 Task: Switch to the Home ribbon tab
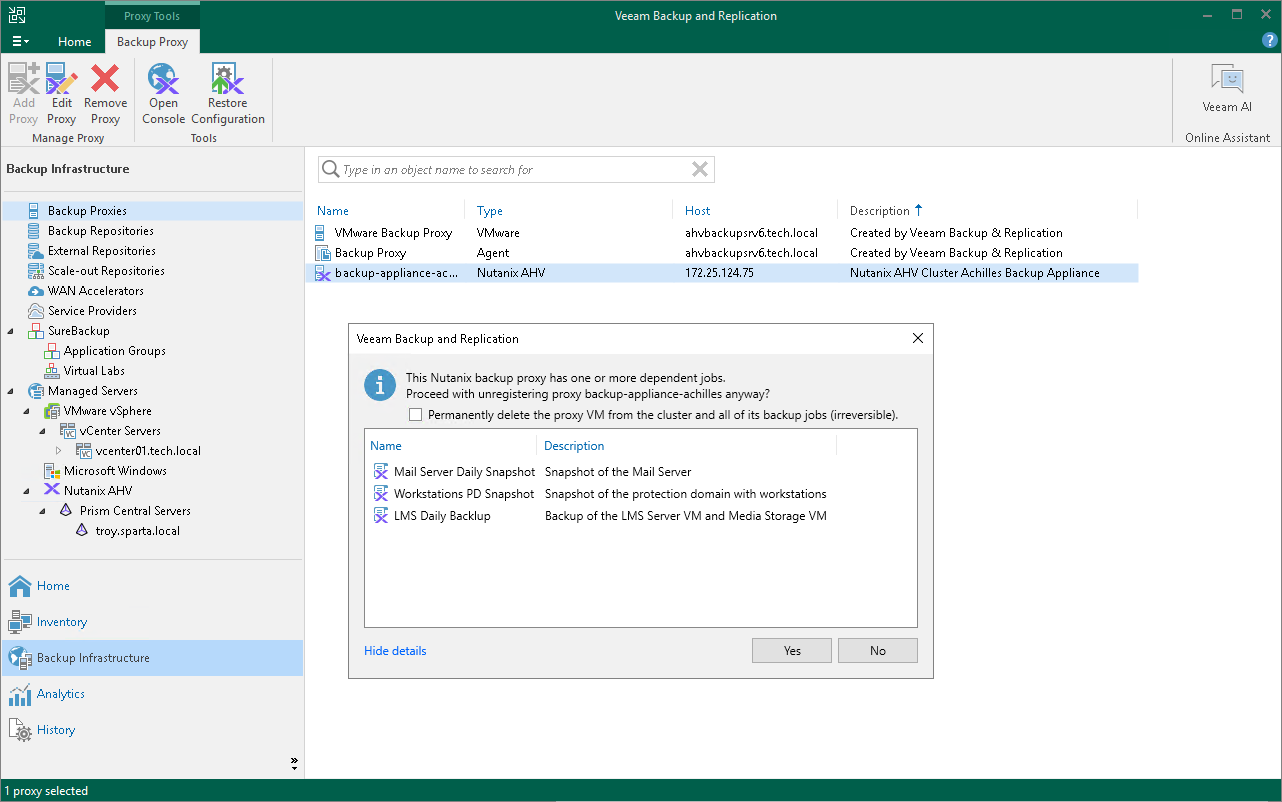tap(74, 42)
